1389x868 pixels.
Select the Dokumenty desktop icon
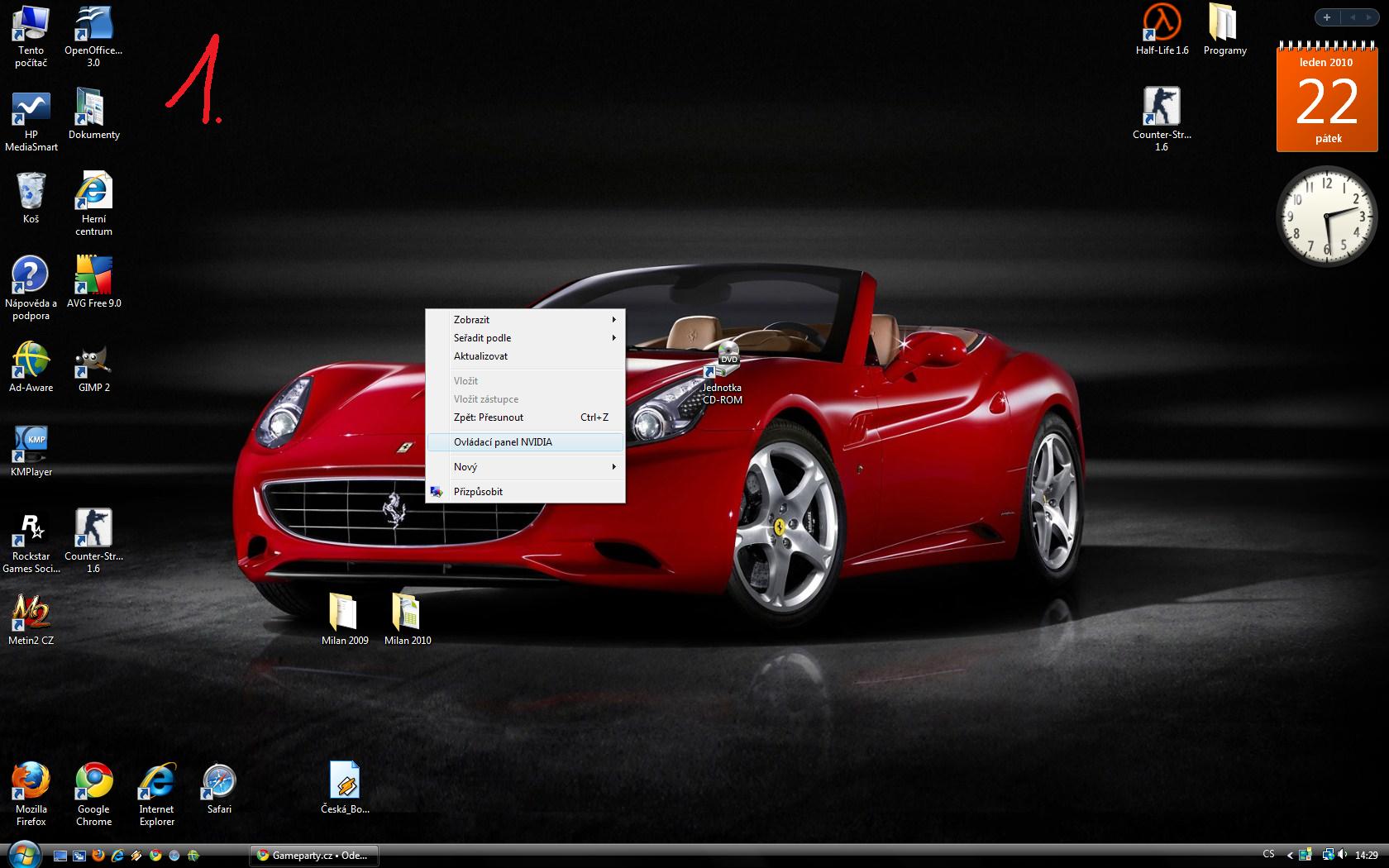(93, 114)
